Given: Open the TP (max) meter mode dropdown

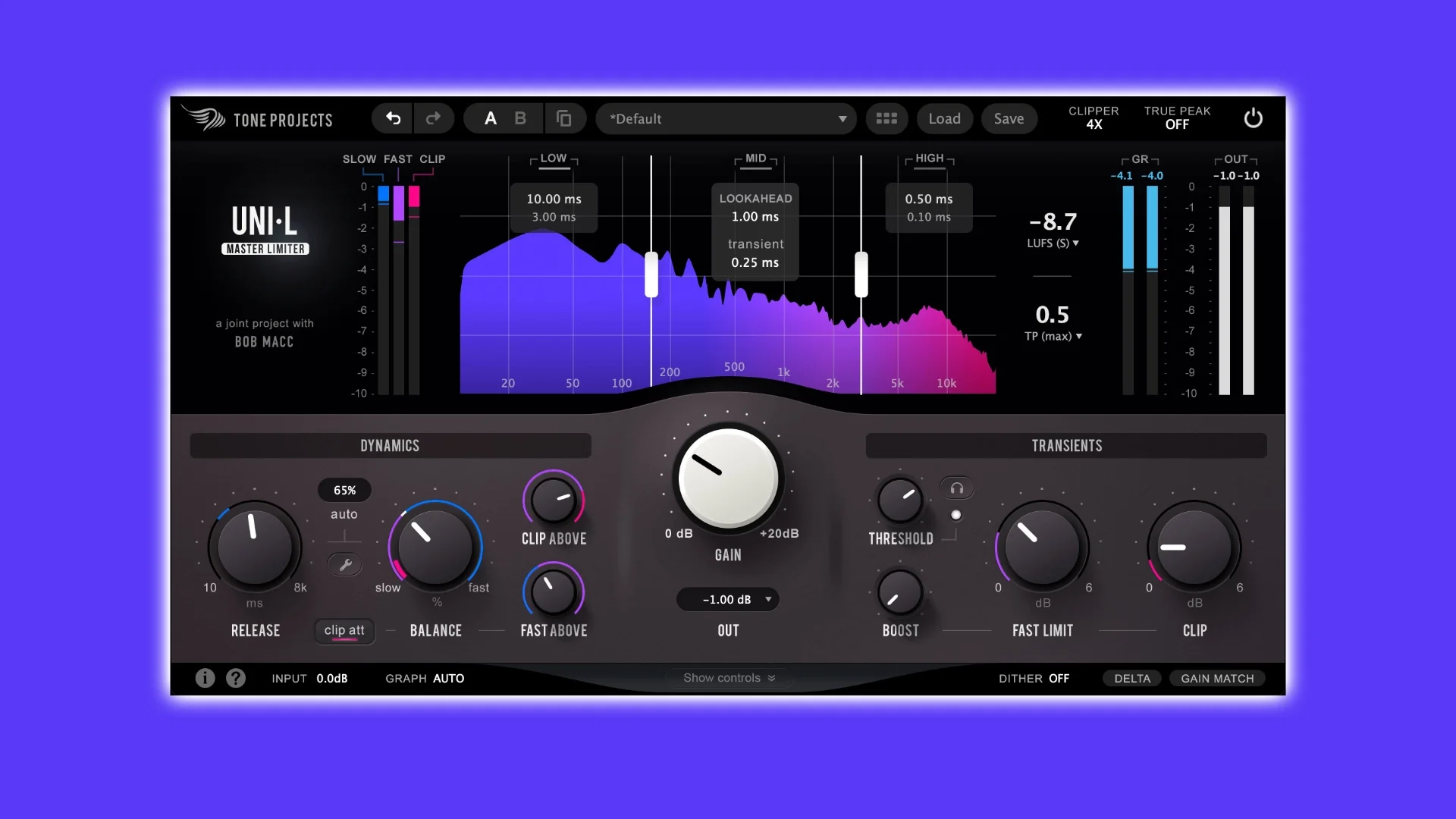Looking at the screenshot, I should click(1053, 336).
